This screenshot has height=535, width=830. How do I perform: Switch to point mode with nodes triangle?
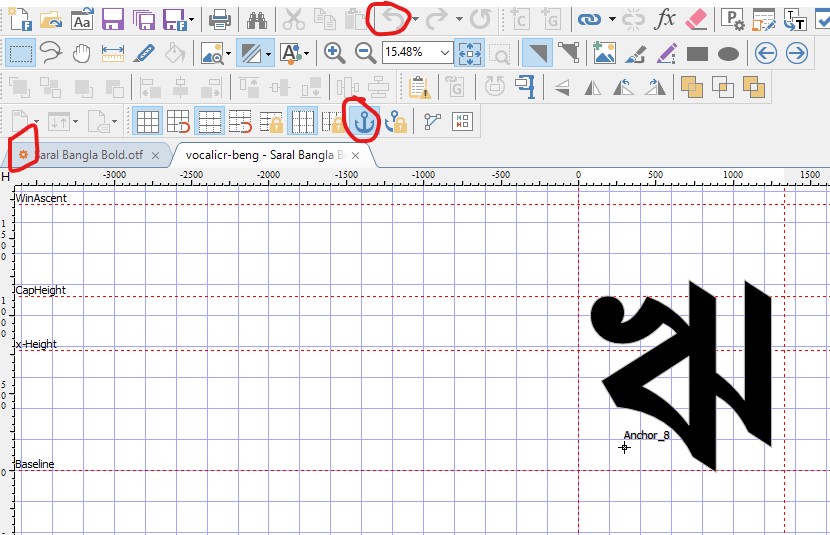pyautogui.click(x=569, y=53)
